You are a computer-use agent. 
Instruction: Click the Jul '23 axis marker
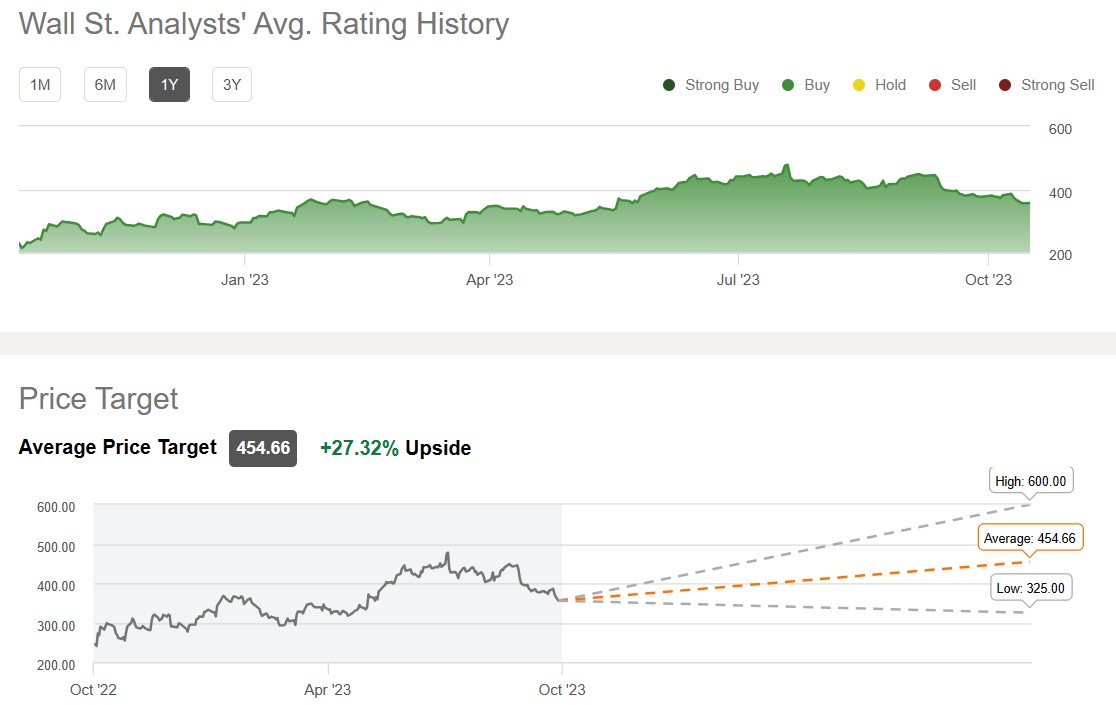pyautogui.click(x=739, y=280)
